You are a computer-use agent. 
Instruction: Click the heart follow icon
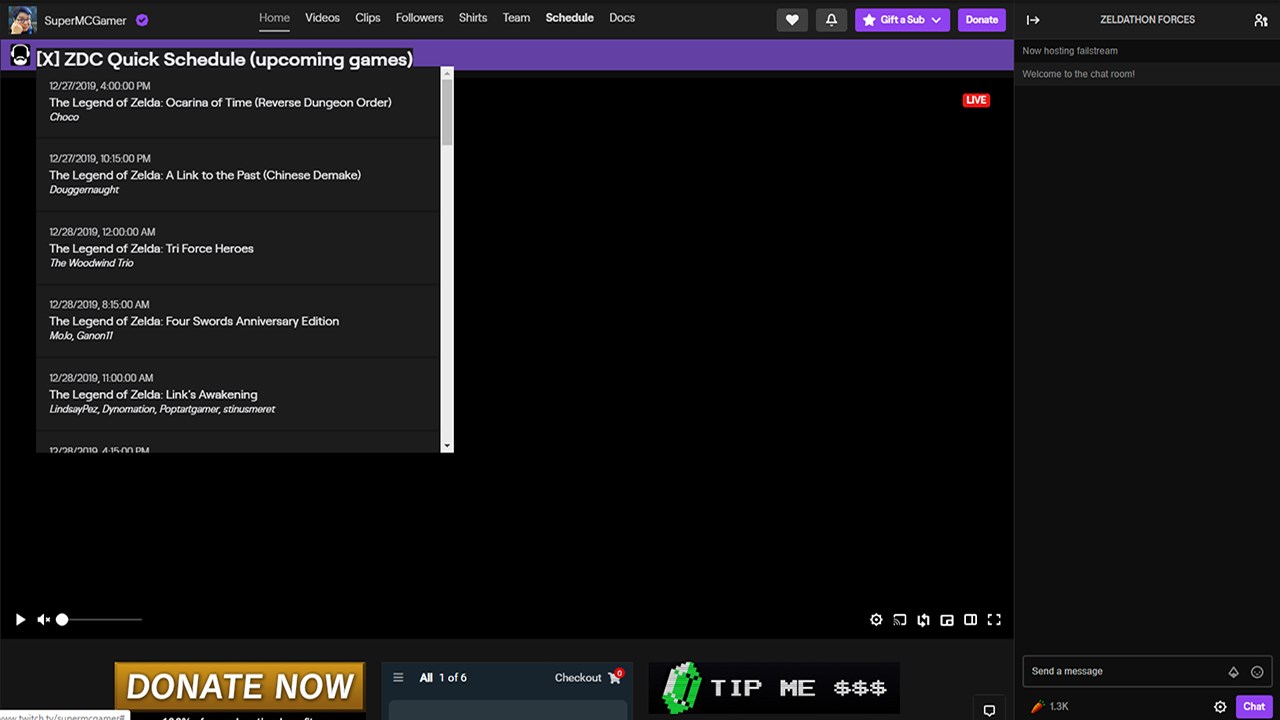click(792, 20)
